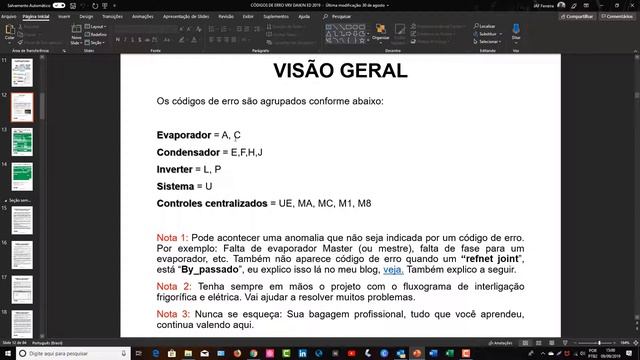
Task: Start presentation from quick access toolbar icon
Action: pos(105,6)
